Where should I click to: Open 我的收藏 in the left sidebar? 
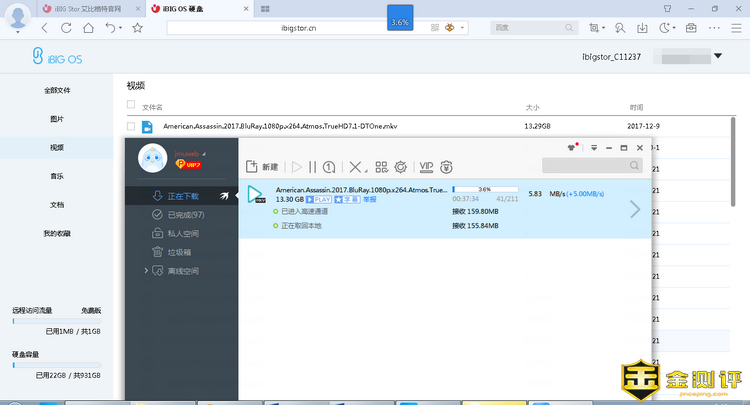57,233
